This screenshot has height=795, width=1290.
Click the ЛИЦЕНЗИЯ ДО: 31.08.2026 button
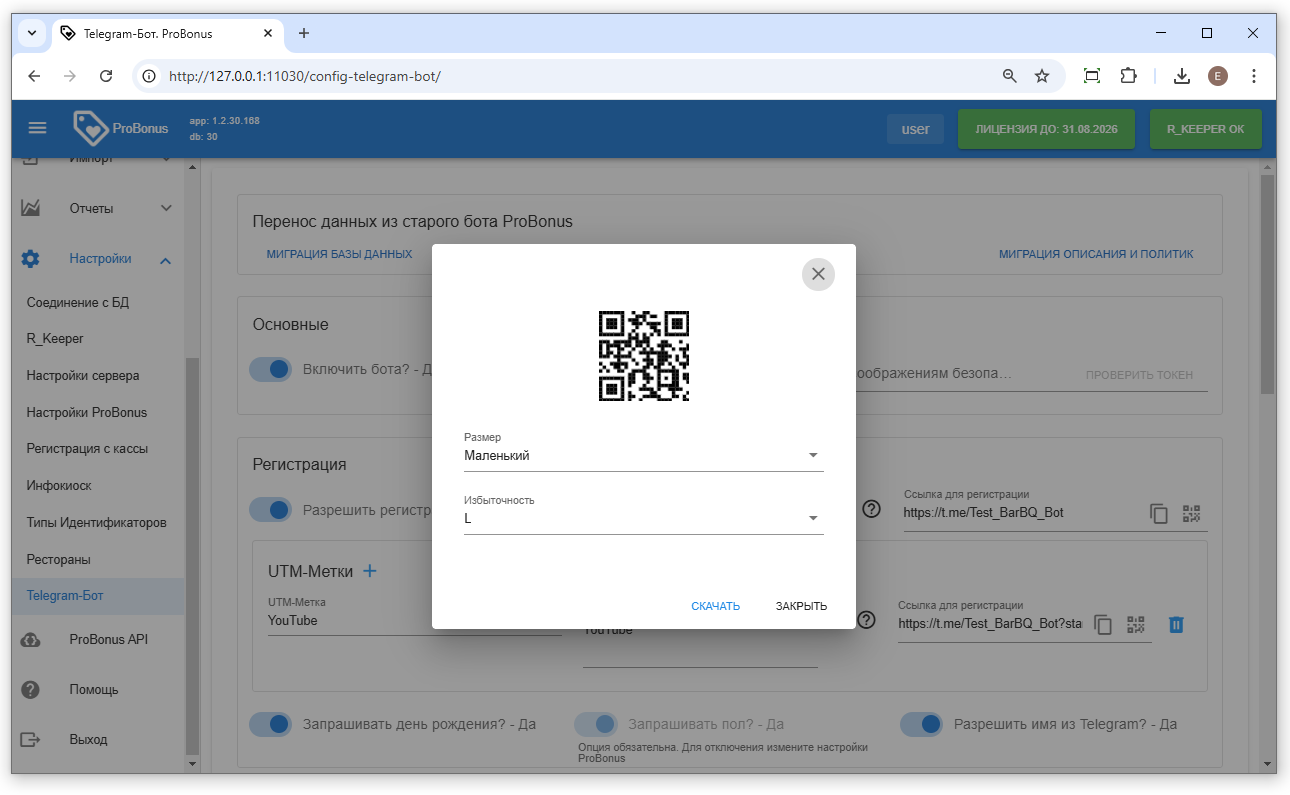[x=1046, y=129]
